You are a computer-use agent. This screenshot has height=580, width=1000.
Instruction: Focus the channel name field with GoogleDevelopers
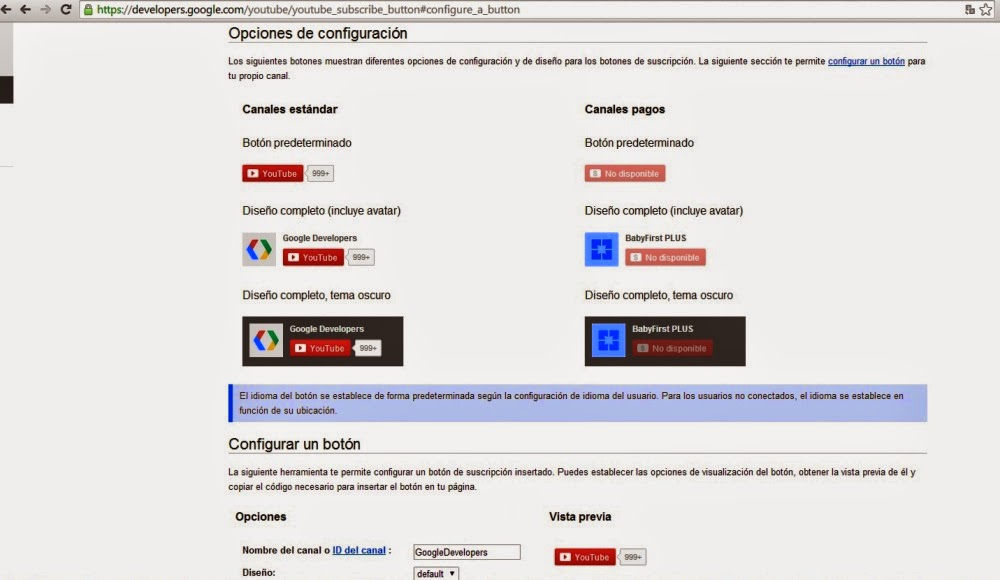[467, 552]
